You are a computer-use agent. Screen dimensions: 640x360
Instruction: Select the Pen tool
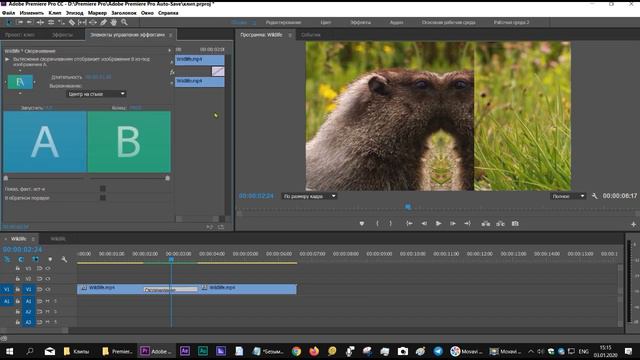click(x=104, y=22)
